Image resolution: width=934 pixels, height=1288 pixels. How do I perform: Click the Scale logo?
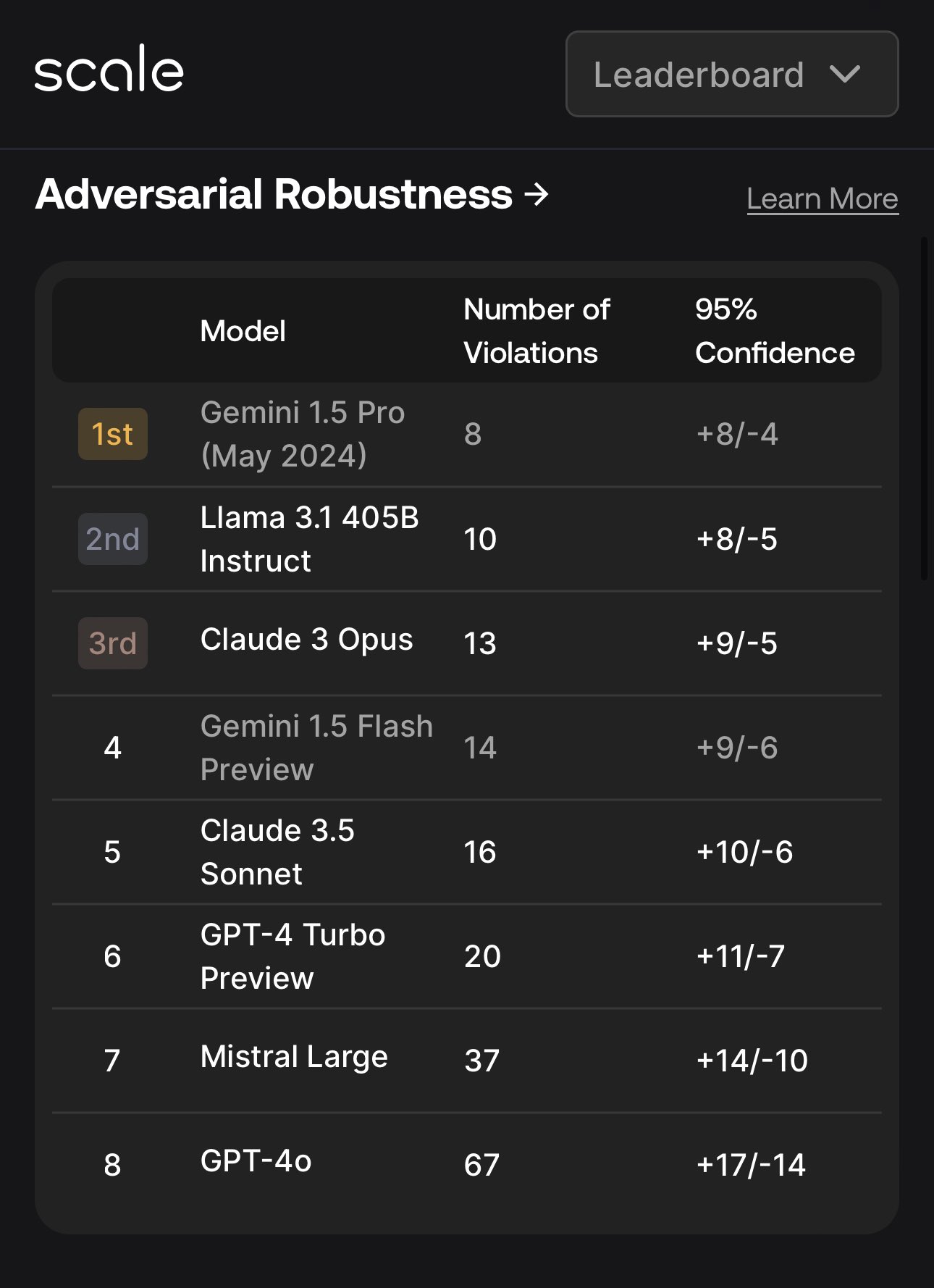coord(109,69)
